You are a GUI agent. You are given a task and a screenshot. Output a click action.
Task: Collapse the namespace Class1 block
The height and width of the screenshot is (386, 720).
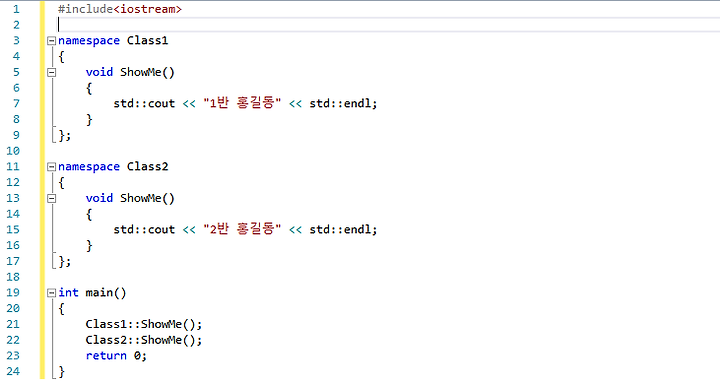pyautogui.click(x=51, y=41)
